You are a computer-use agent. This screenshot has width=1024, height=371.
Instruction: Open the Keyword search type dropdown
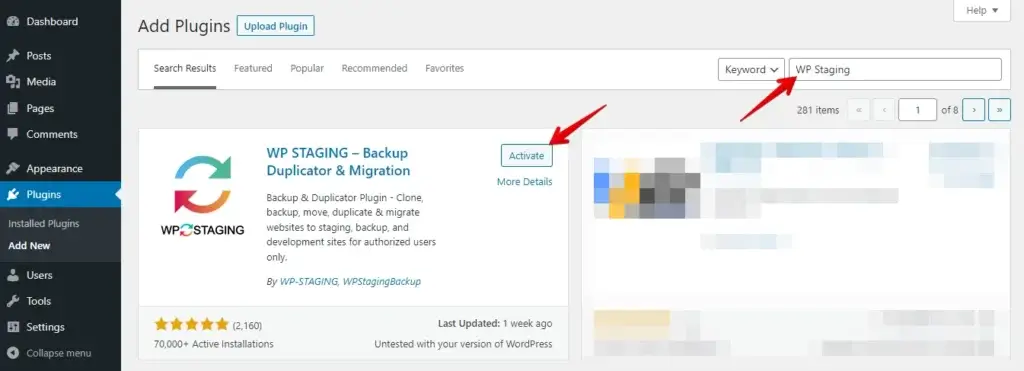point(751,69)
